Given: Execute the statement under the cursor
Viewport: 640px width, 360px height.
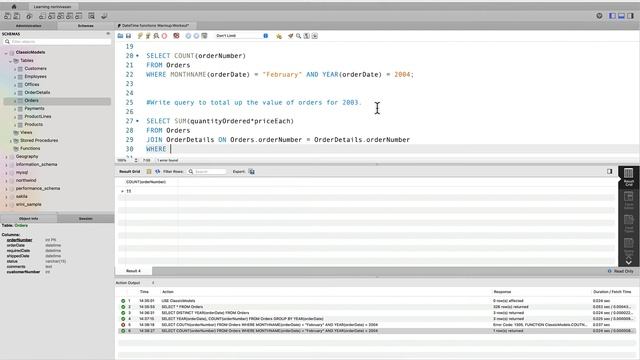Looking at the screenshot, I should click(x=148, y=36).
